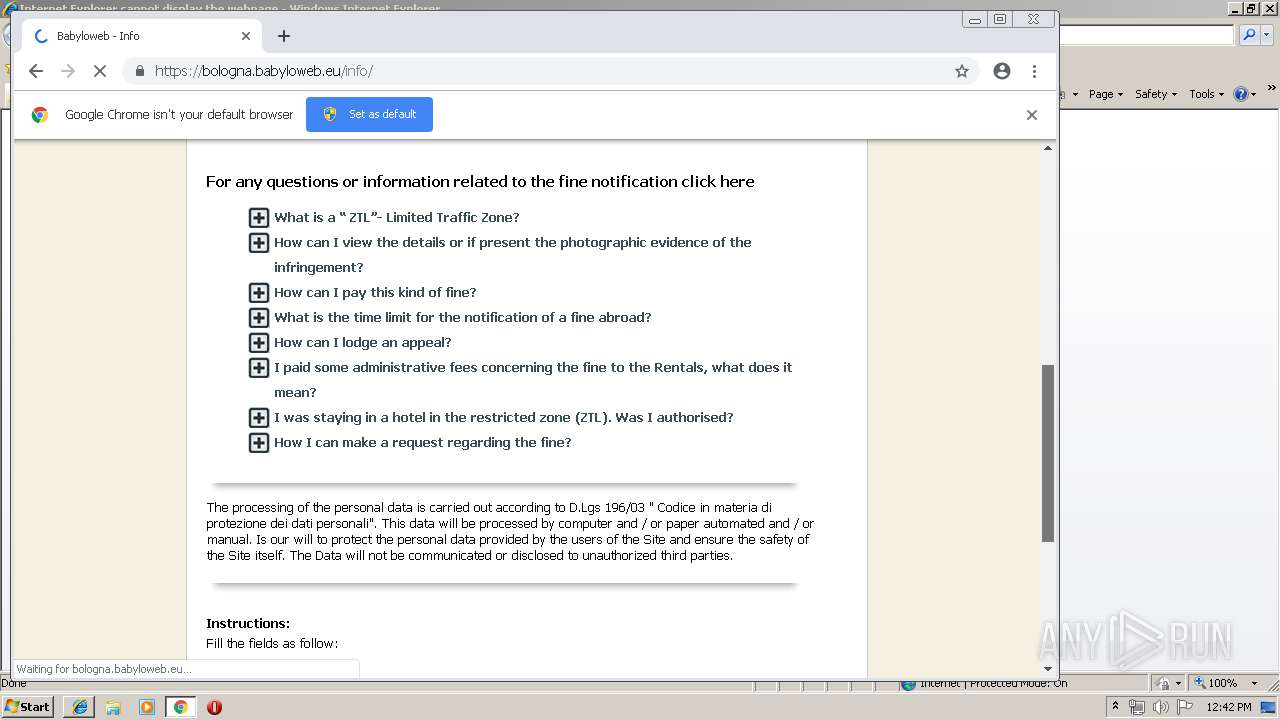Close the Babyloweb - Info tab

point(246,36)
